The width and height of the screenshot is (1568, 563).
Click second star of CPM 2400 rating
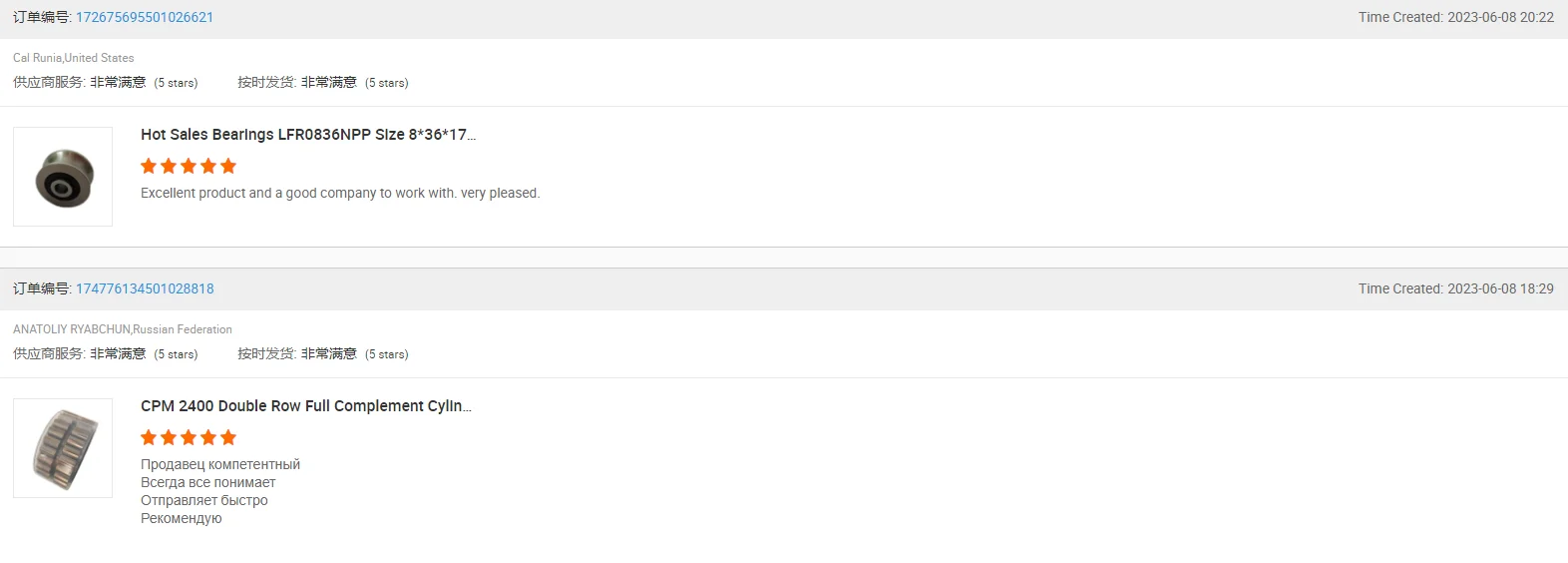169,437
